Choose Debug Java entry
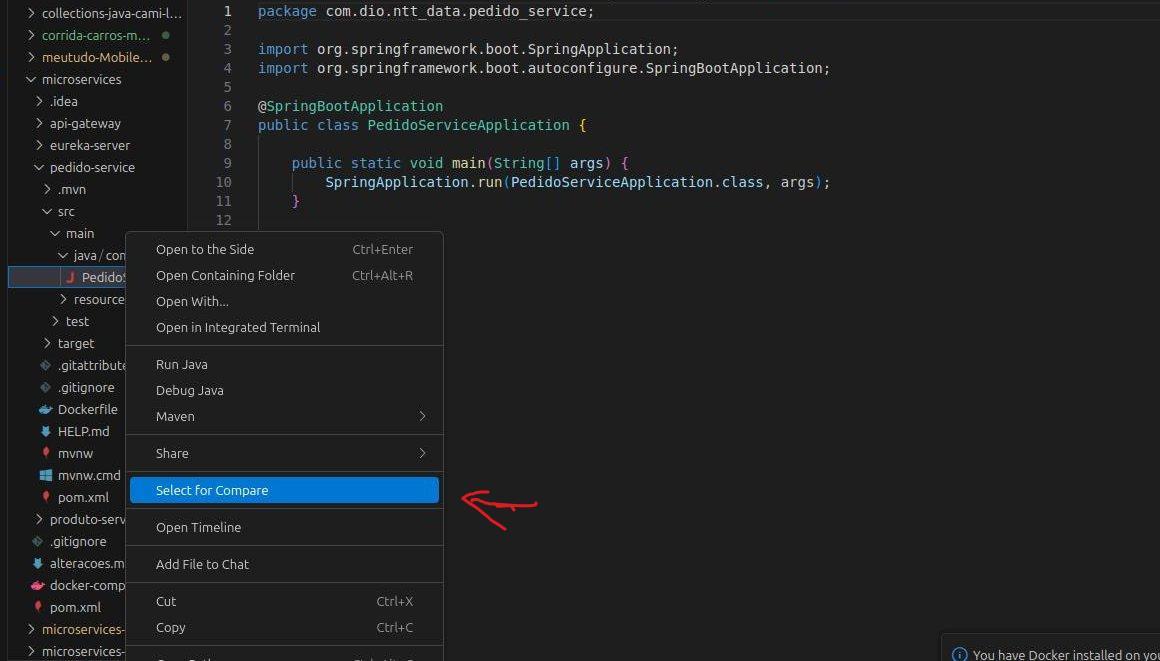This screenshot has width=1160, height=661. pos(284,390)
